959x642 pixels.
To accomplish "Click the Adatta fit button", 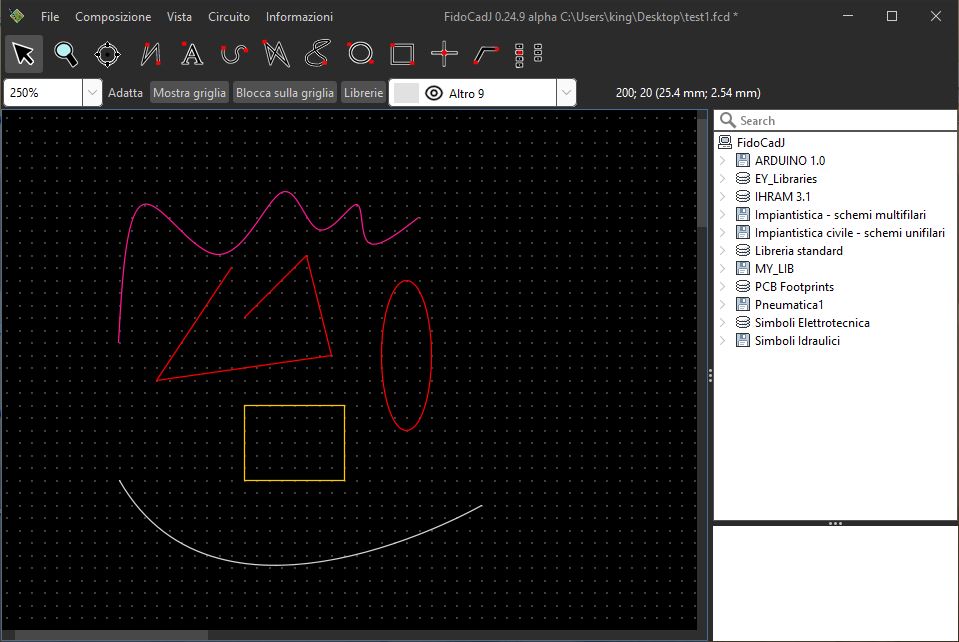I will click(x=126, y=93).
